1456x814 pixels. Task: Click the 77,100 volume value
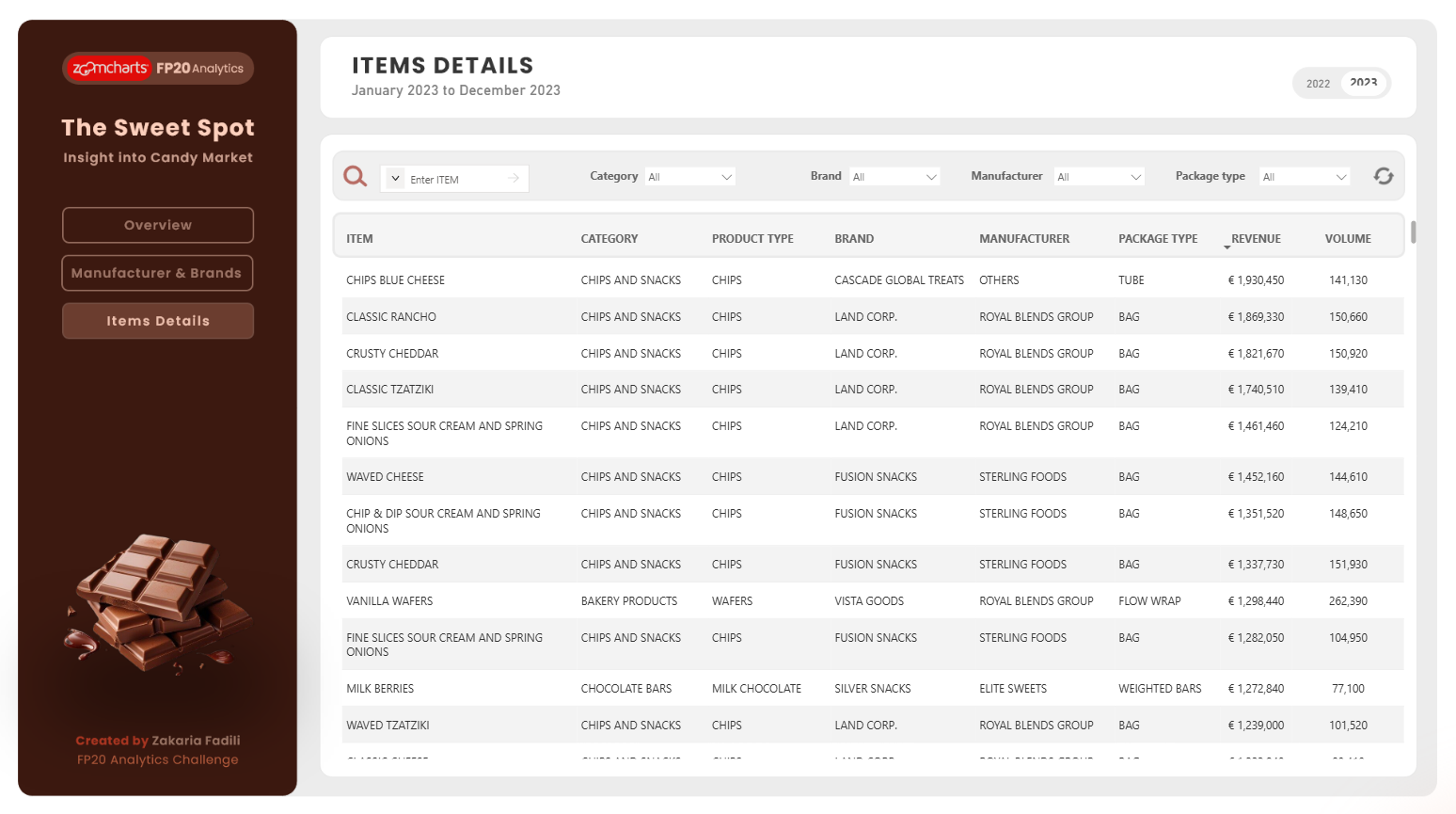[1348, 689]
